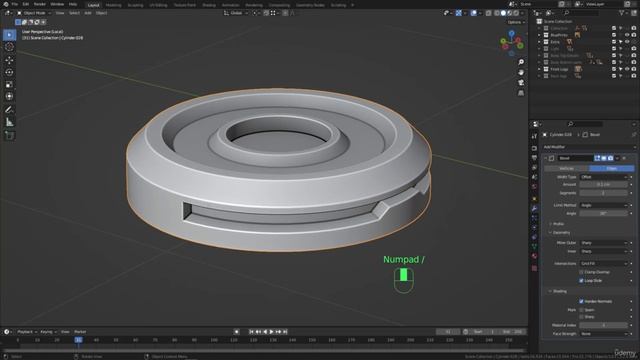Toggle the Harden Normals checkbox

[x=581, y=301]
